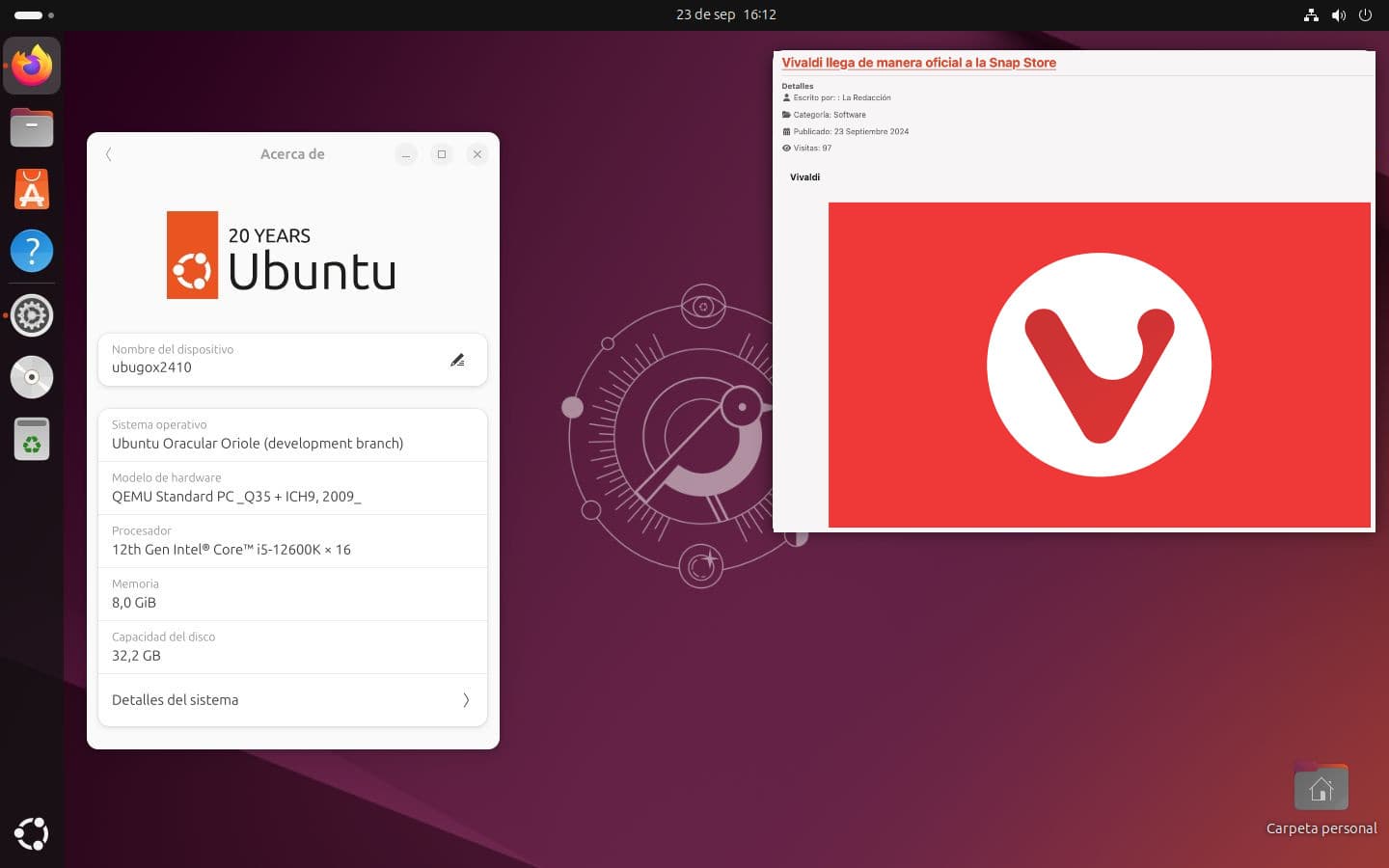Click the Memoria 8,0 GiB row
Image resolution: width=1389 pixels, height=868 pixels.
pos(292,594)
